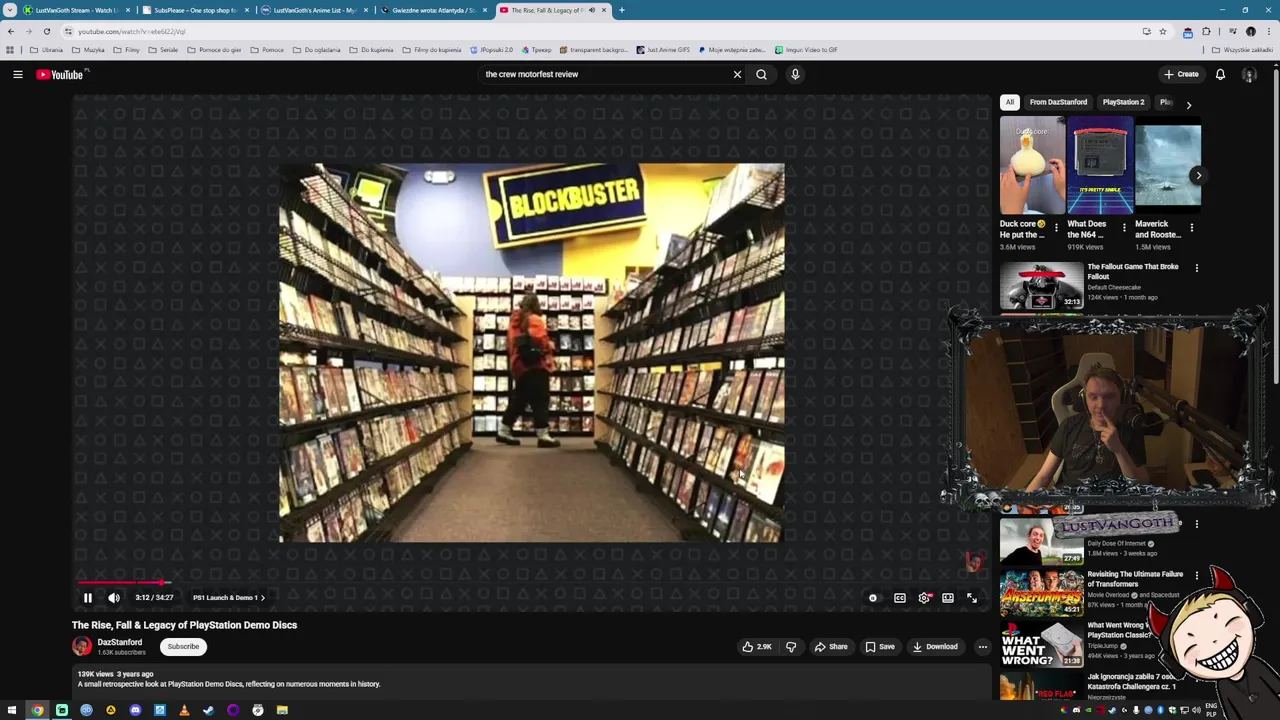
Task: Pause the video playback
Action: (87, 598)
